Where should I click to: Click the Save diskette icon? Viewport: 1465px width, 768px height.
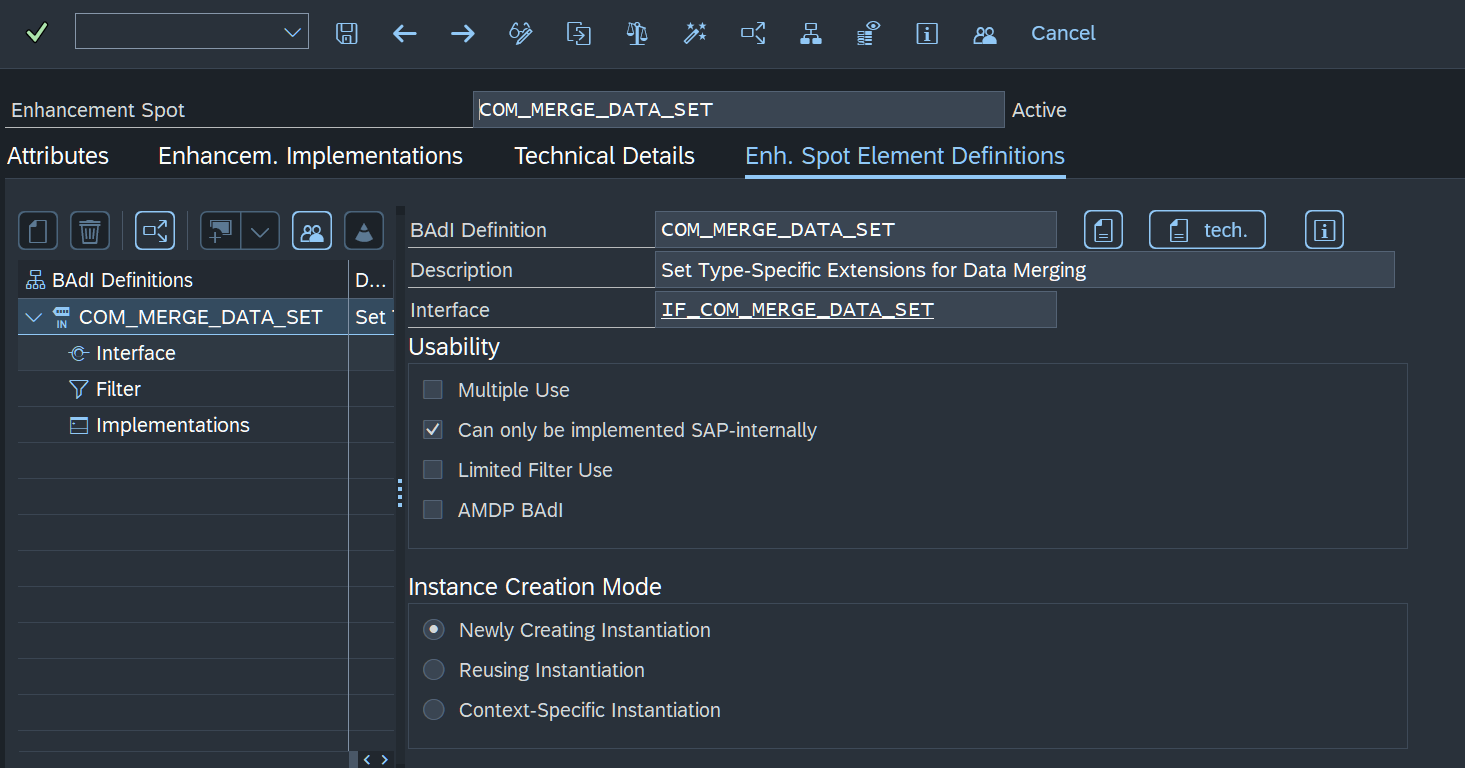347,33
